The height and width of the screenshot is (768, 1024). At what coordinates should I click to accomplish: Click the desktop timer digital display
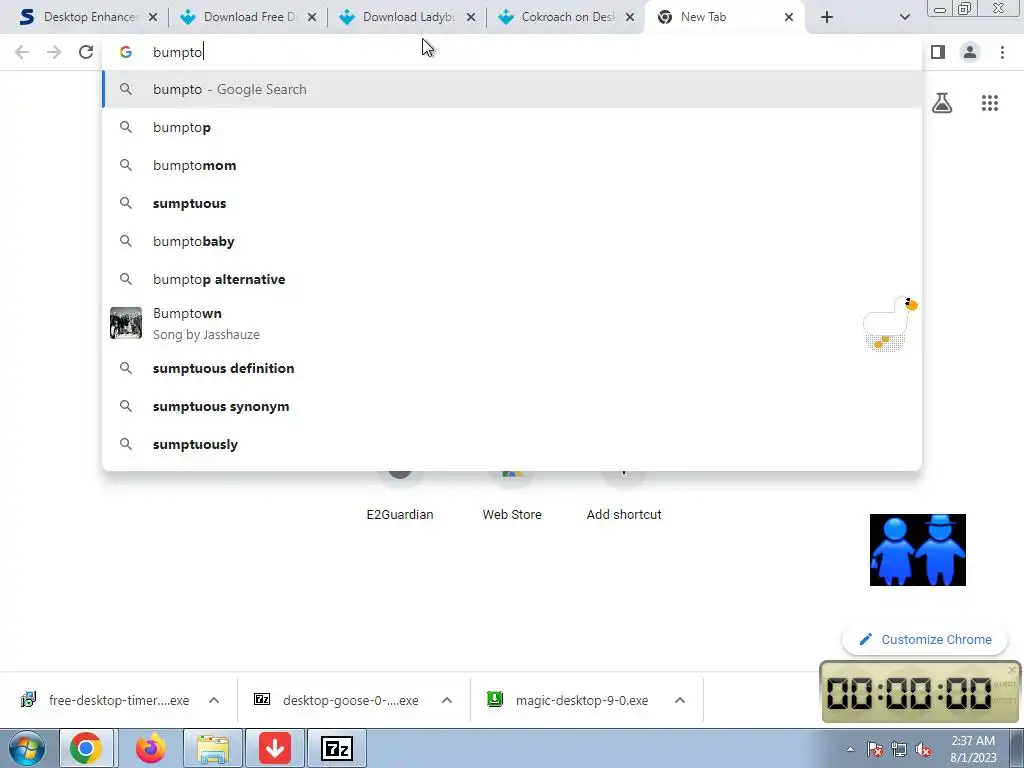[909, 693]
